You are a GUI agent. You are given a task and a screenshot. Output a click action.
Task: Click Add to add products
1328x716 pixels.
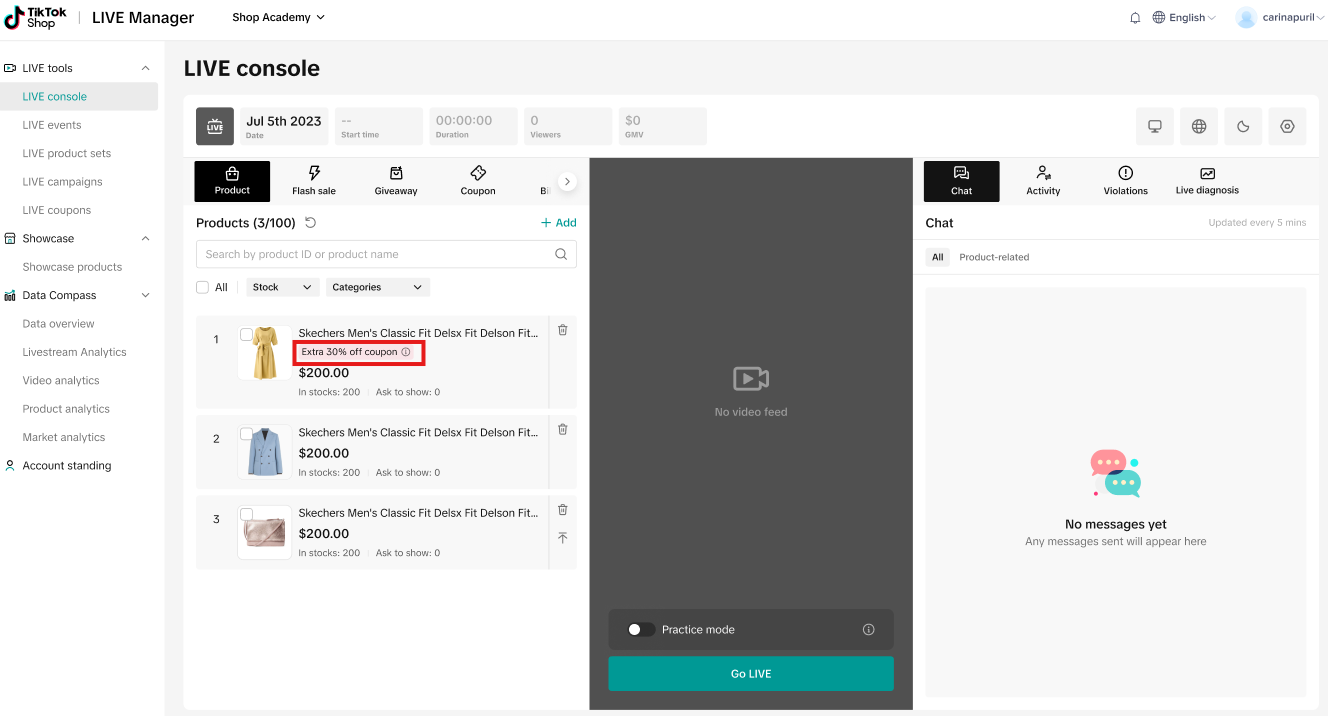pyautogui.click(x=558, y=223)
